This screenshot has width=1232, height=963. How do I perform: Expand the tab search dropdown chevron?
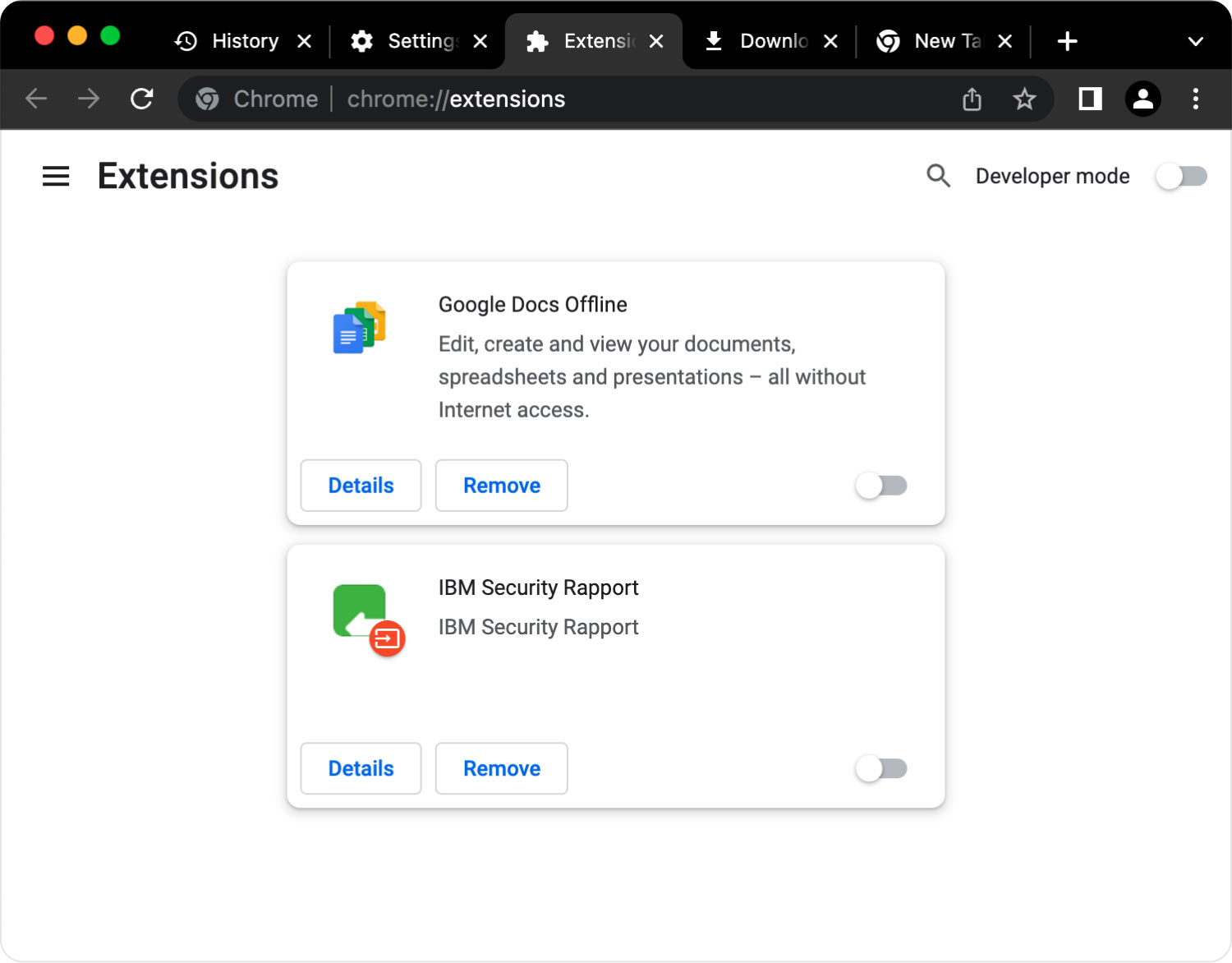point(1195,41)
